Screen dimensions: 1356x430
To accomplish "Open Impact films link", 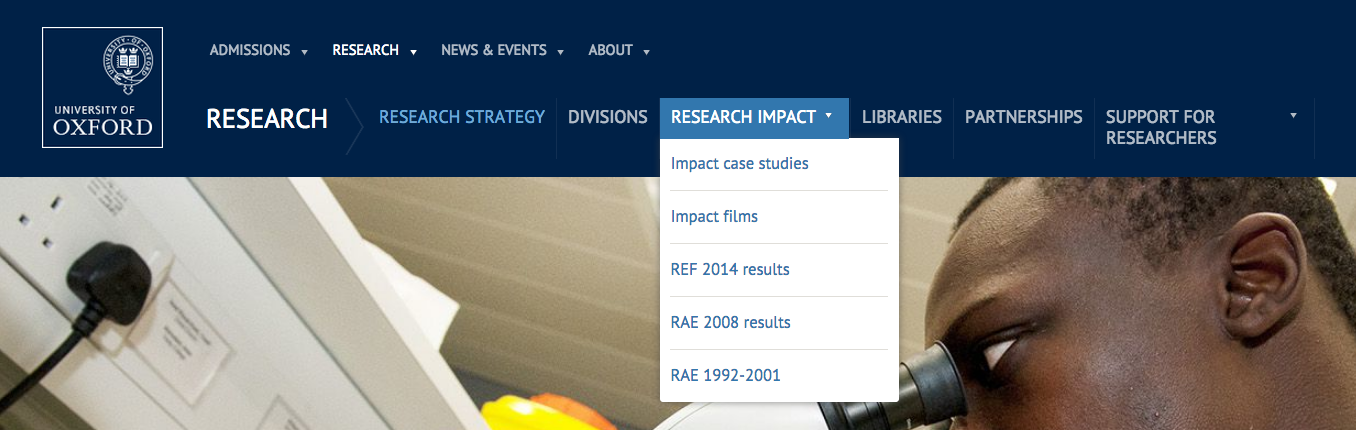I will (x=714, y=216).
